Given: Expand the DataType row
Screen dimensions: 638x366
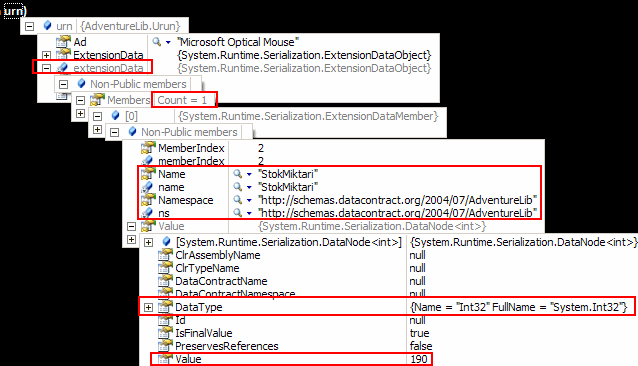Looking at the screenshot, I should (x=149, y=307).
